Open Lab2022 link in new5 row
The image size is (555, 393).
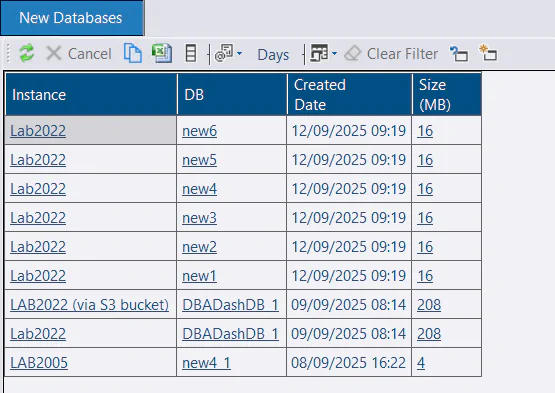tap(38, 160)
